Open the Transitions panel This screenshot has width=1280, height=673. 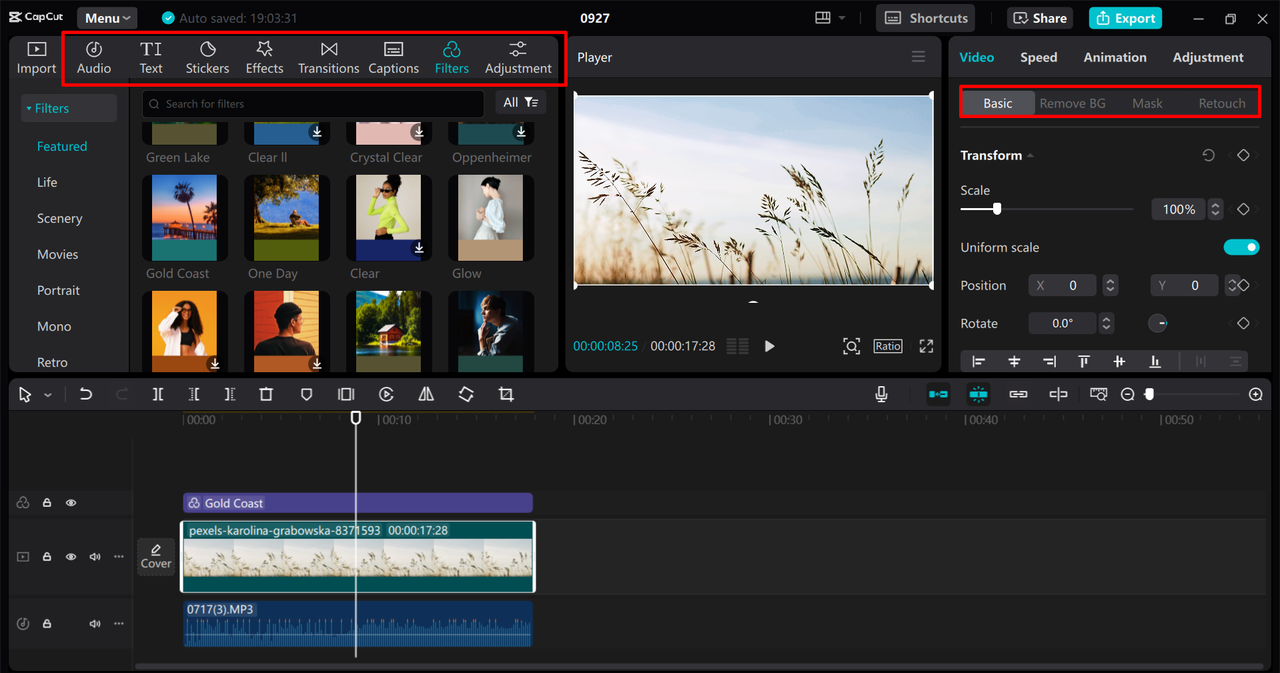[x=328, y=58]
